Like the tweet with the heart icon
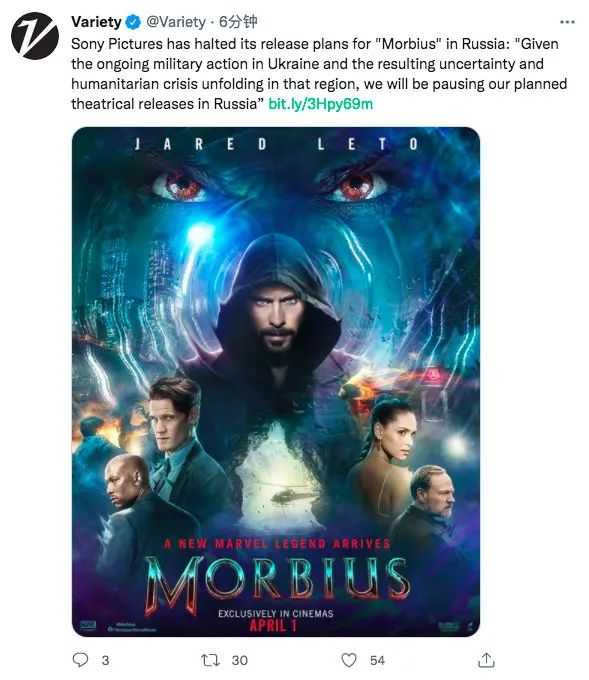589x680 pixels. (x=349, y=660)
